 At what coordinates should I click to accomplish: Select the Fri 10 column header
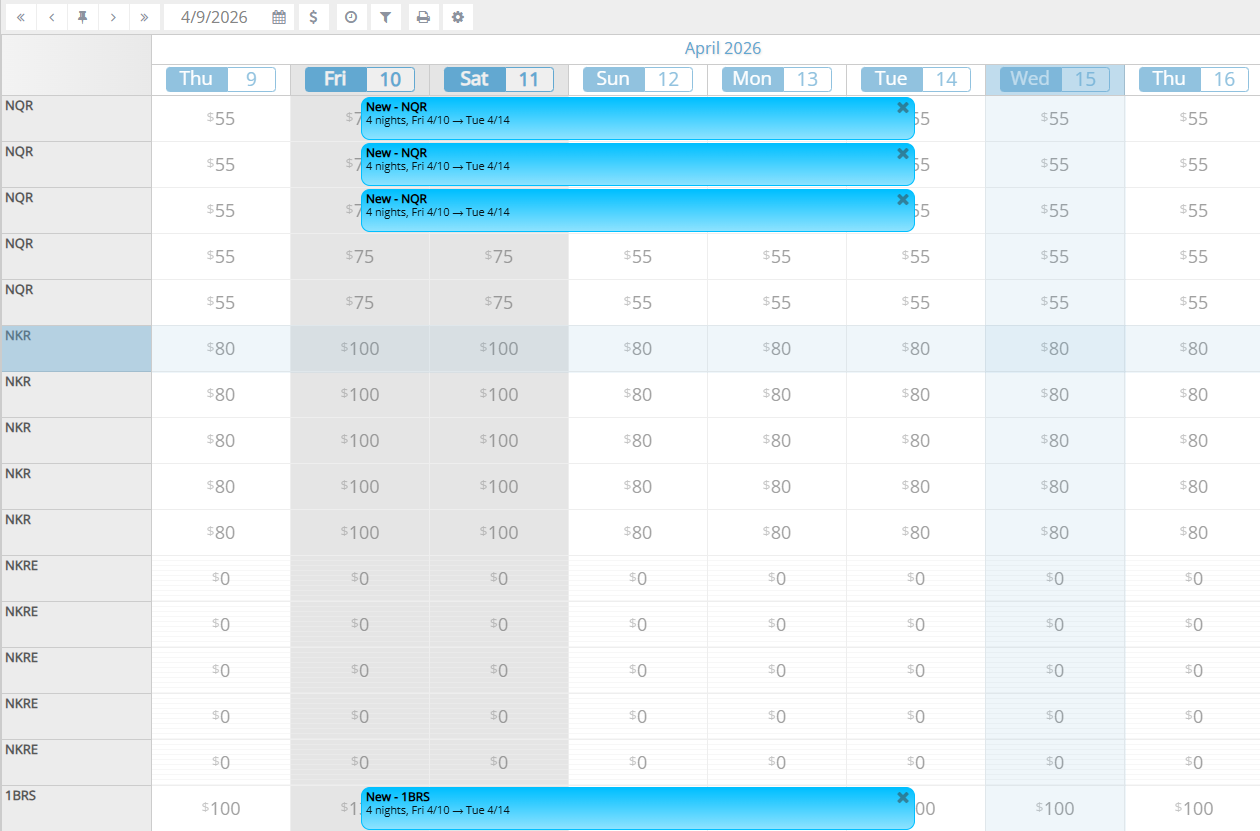360,80
